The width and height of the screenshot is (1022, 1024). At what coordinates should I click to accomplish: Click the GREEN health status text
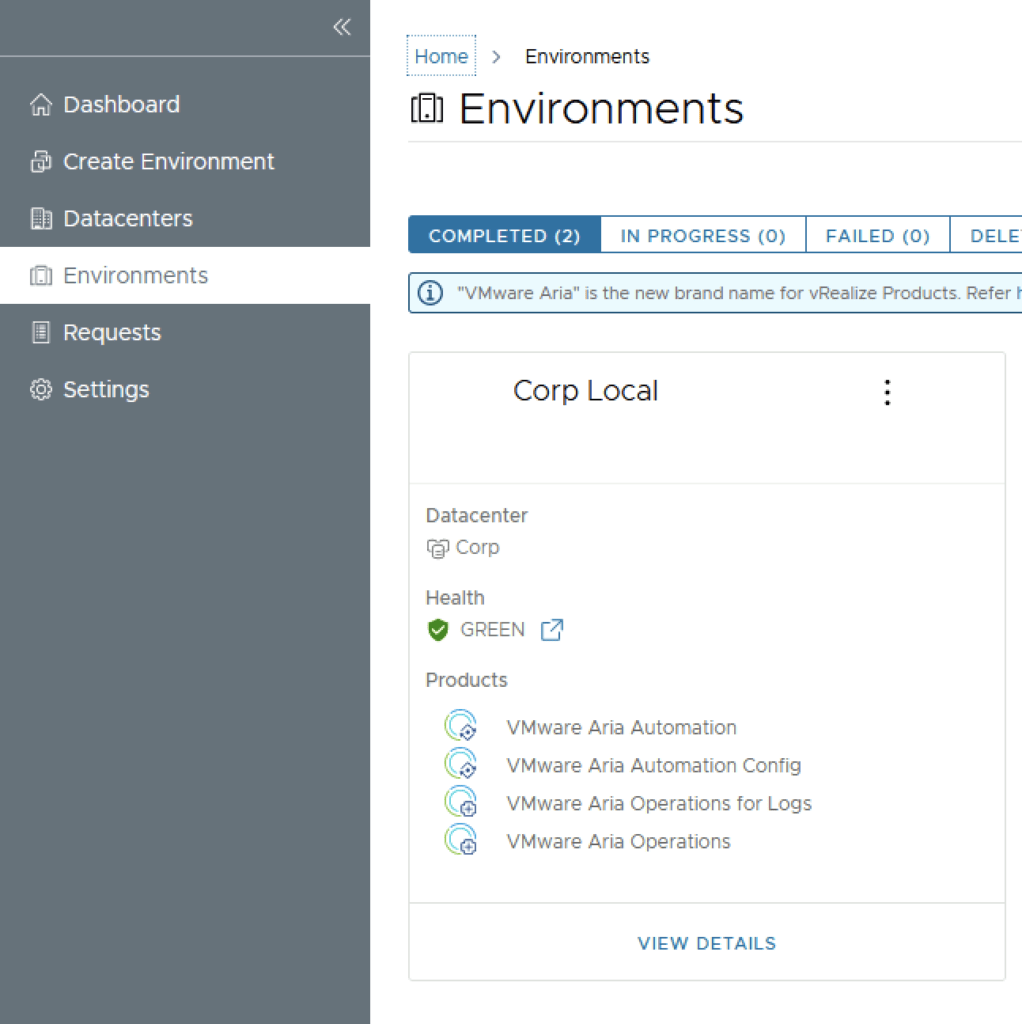coord(492,630)
